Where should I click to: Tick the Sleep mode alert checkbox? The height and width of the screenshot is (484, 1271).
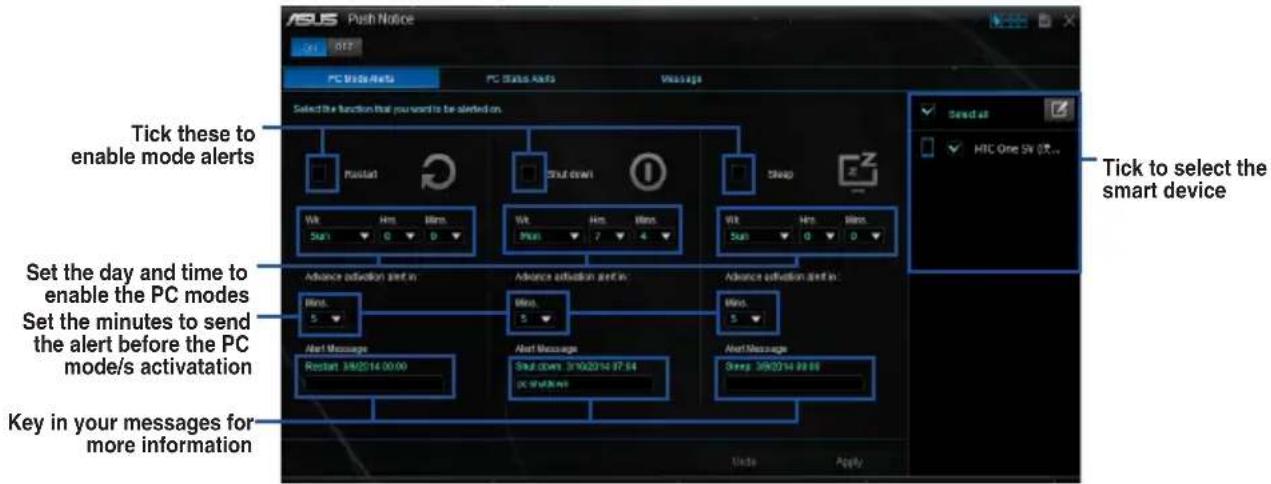(739, 173)
